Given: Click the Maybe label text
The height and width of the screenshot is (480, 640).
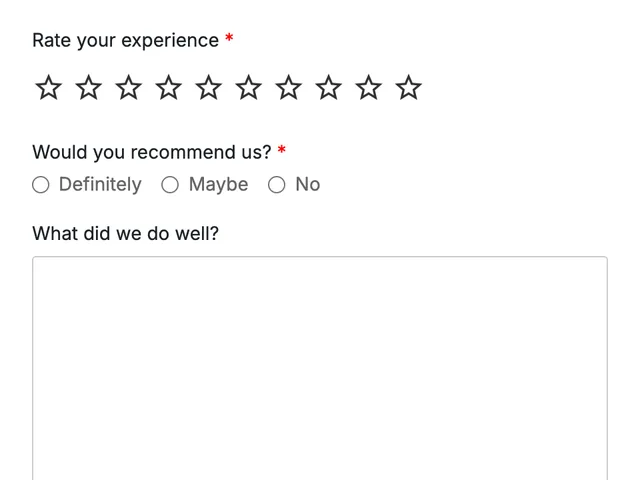Looking at the screenshot, I should click(x=218, y=184).
